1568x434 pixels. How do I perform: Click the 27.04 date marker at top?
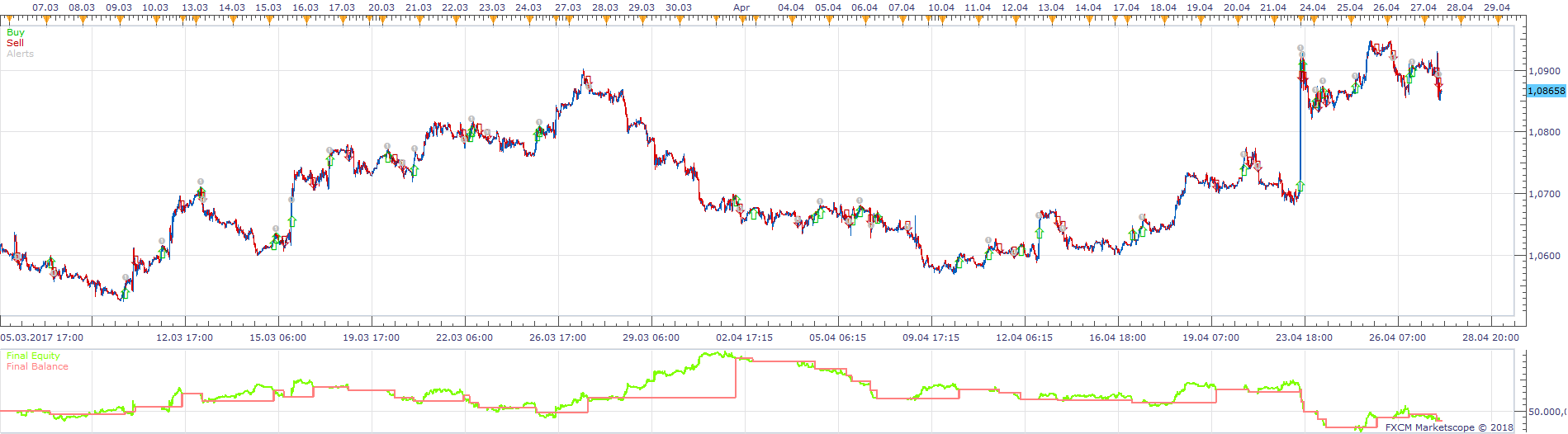[x=1424, y=7]
